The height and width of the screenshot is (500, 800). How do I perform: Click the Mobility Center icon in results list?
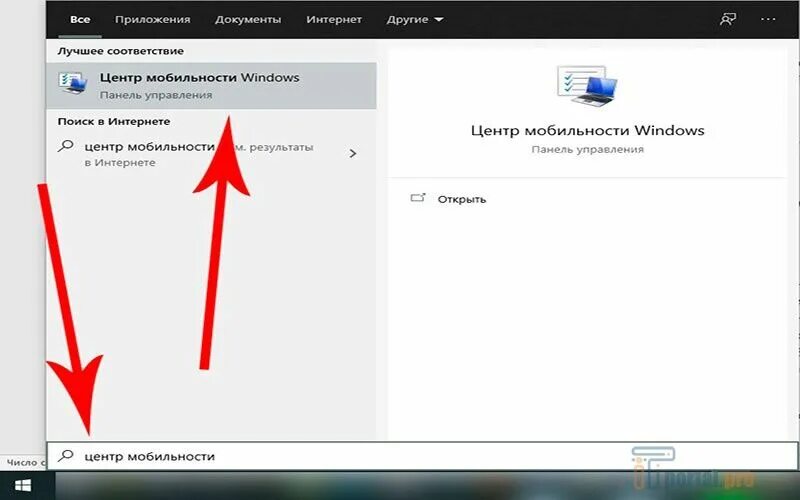(72, 83)
